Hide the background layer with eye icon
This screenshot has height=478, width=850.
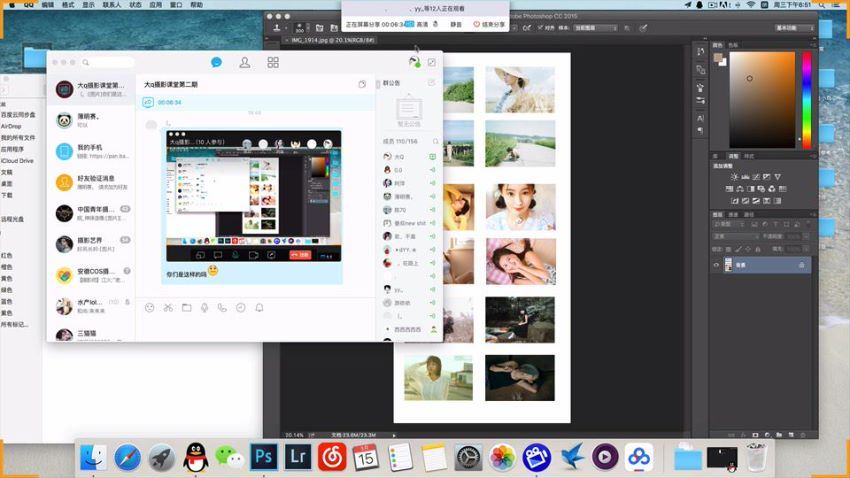pos(716,265)
